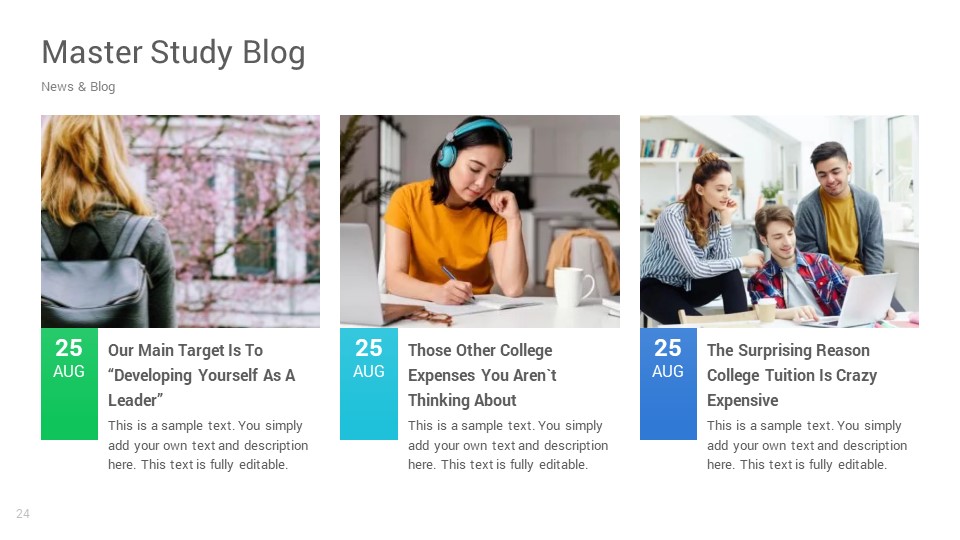The width and height of the screenshot is (960, 540).
Task: Open the "Those Other College Expenses" headline
Action: pyautogui.click(x=482, y=375)
